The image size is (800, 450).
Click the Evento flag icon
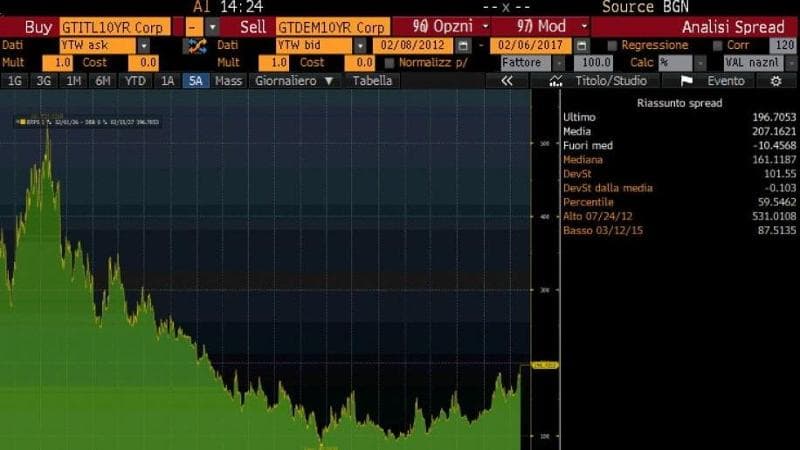[x=686, y=81]
